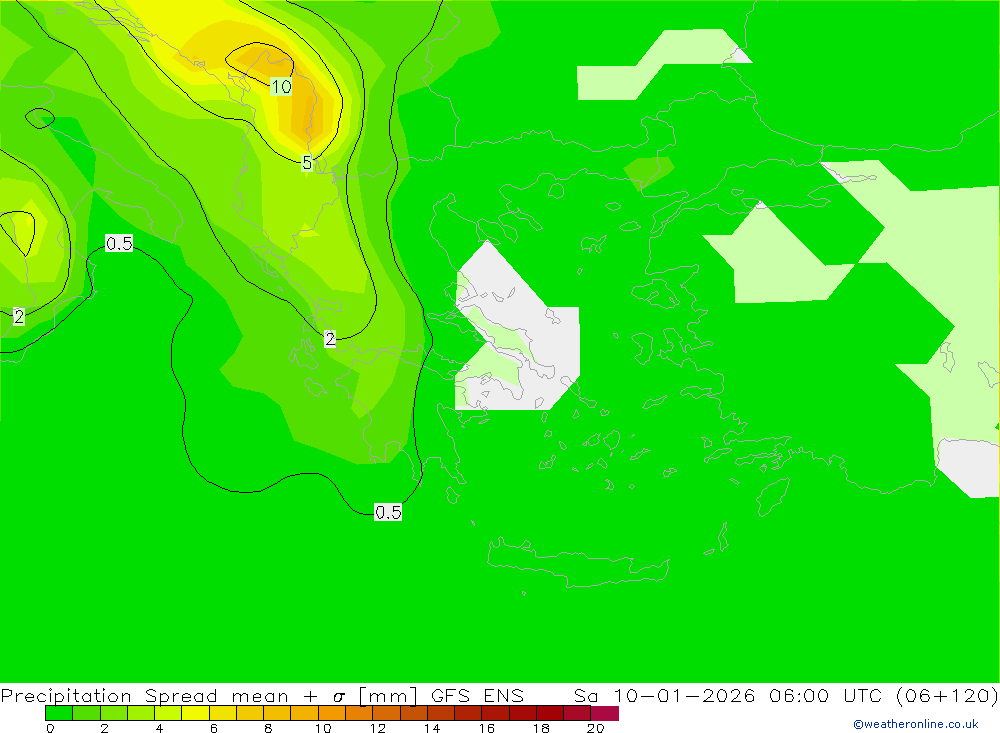This screenshot has height=733, width=1000.
Task: Click the legend scale number 20
Action: [x=595, y=728]
